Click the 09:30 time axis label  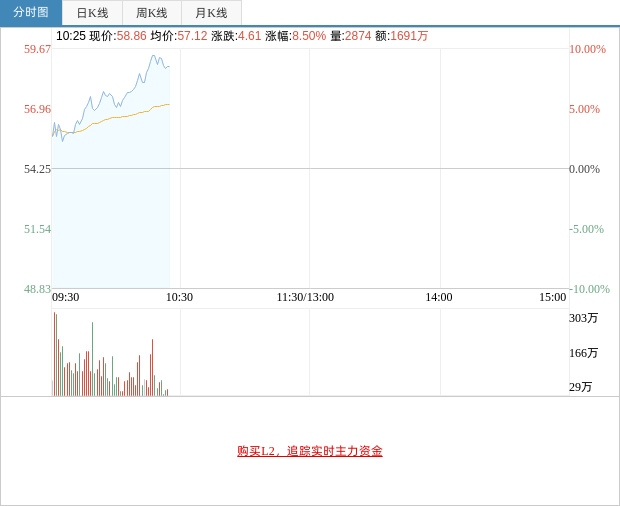(x=66, y=297)
